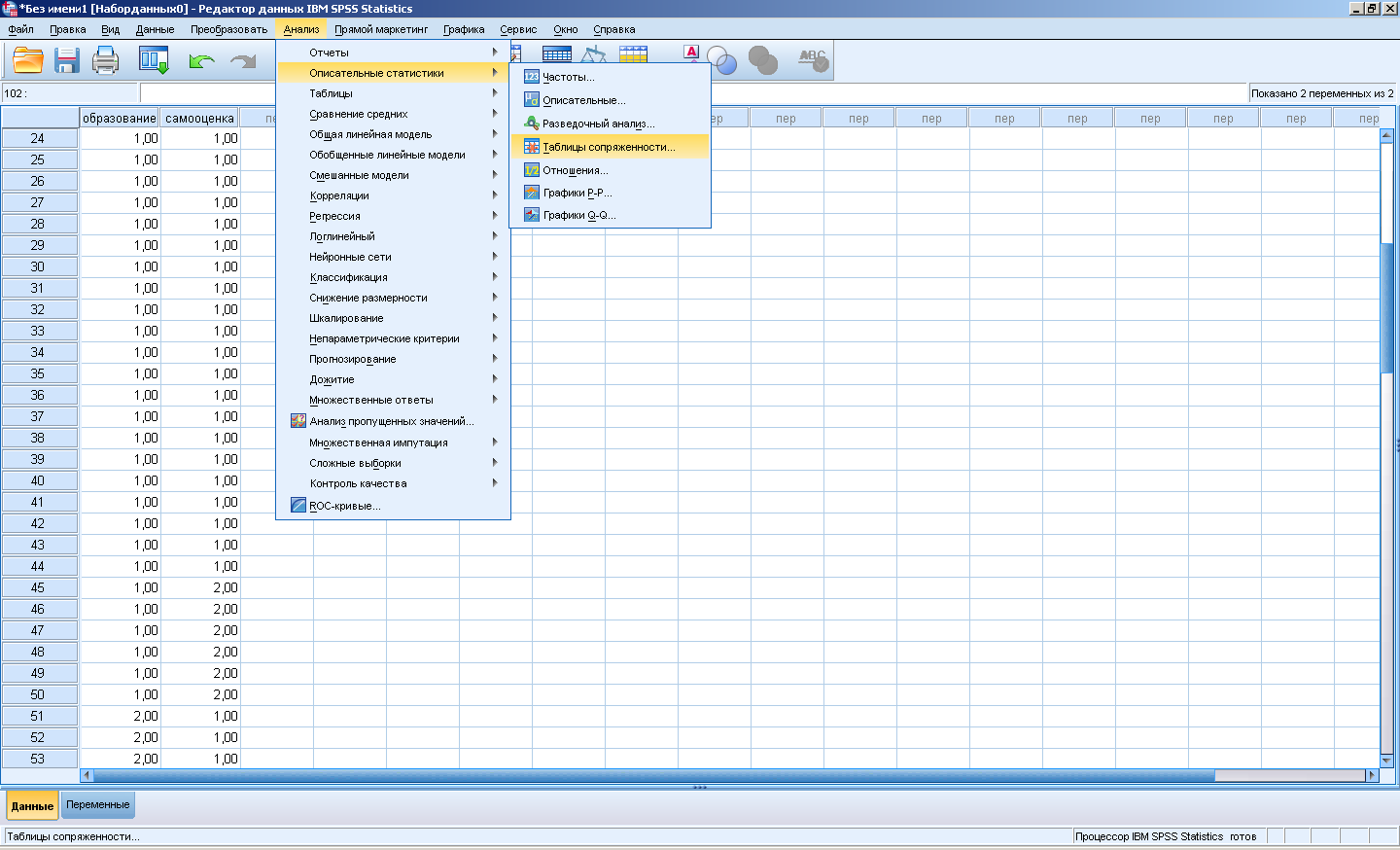Click самооценка cell in row 47
This screenshot has width=1400, height=850.
pos(200,630)
